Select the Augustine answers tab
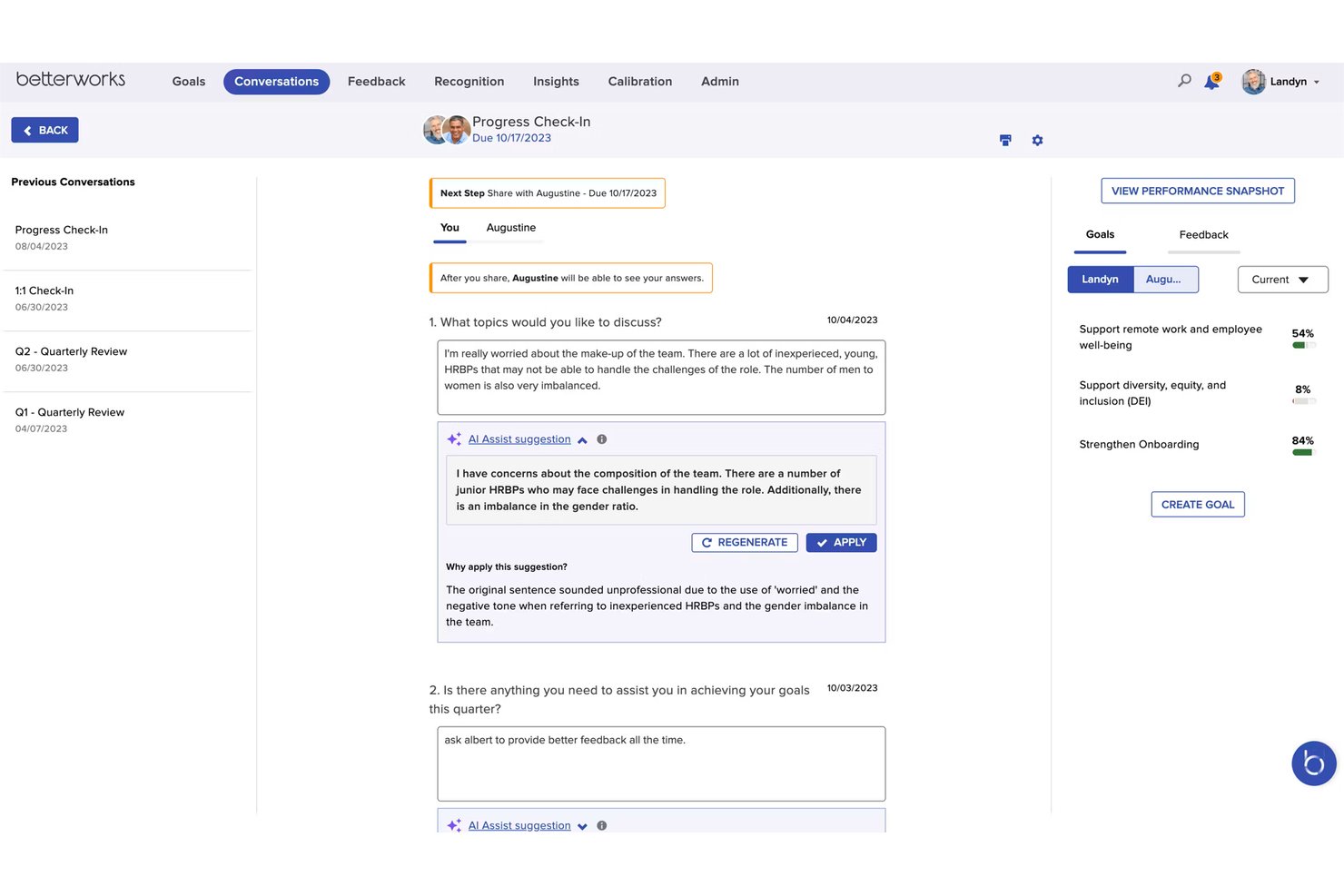 tap(511, 229)
